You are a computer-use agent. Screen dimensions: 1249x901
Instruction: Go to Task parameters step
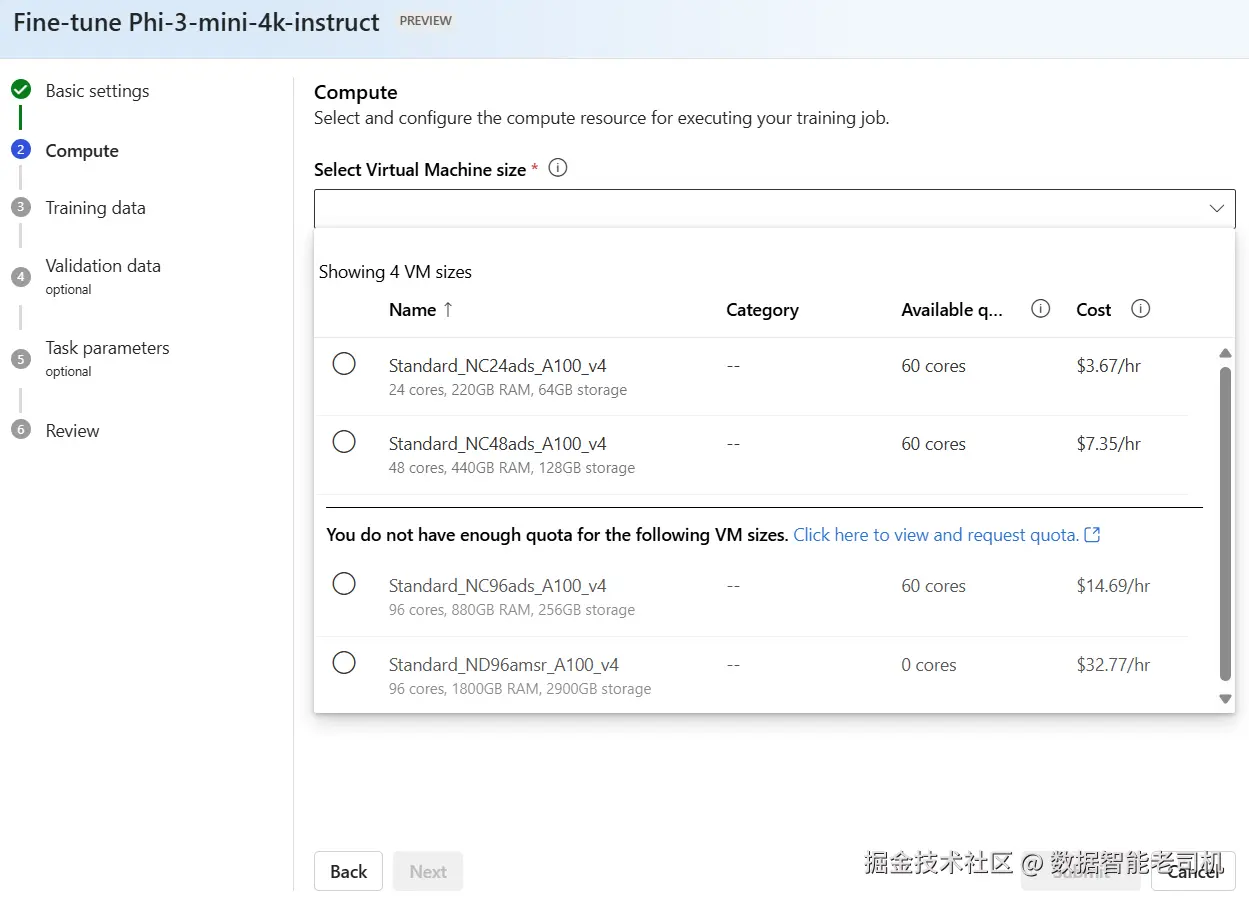(x=108, y=348)
